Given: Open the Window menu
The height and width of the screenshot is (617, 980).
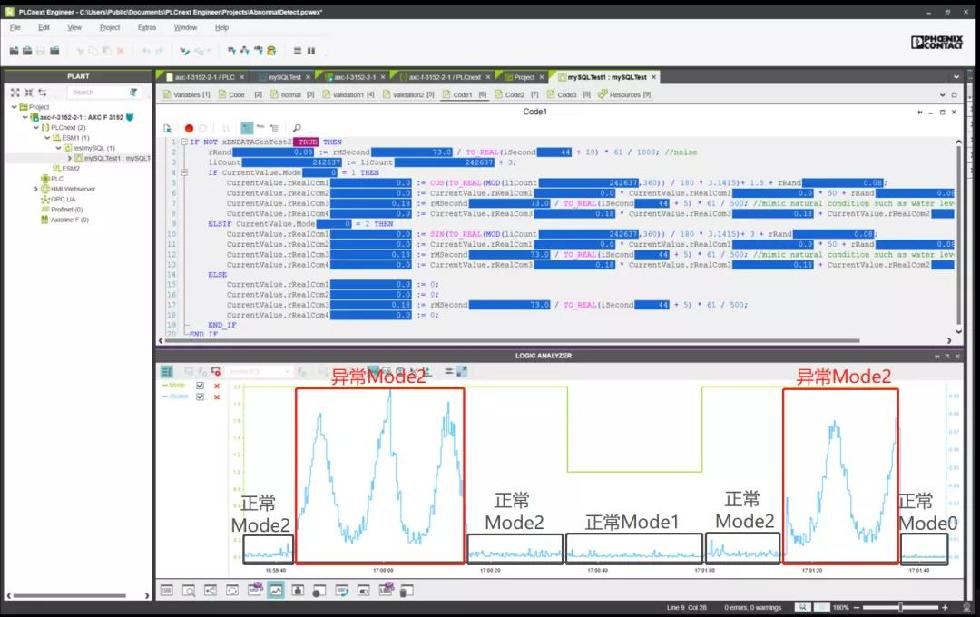Looking at the screenshot, I should point(185,28).
